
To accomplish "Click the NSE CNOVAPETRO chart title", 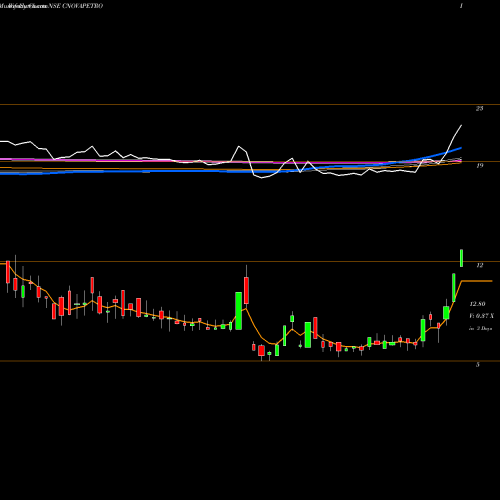I will click(x=76, y=6).
